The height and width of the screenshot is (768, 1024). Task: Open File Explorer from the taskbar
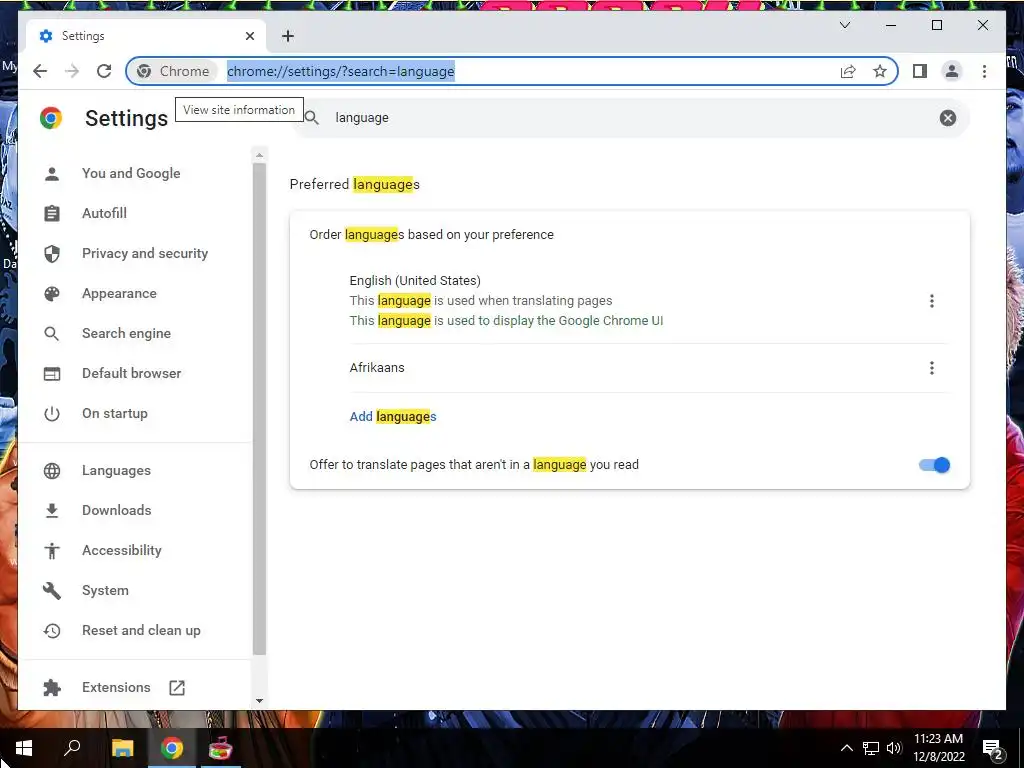(122, 748)
